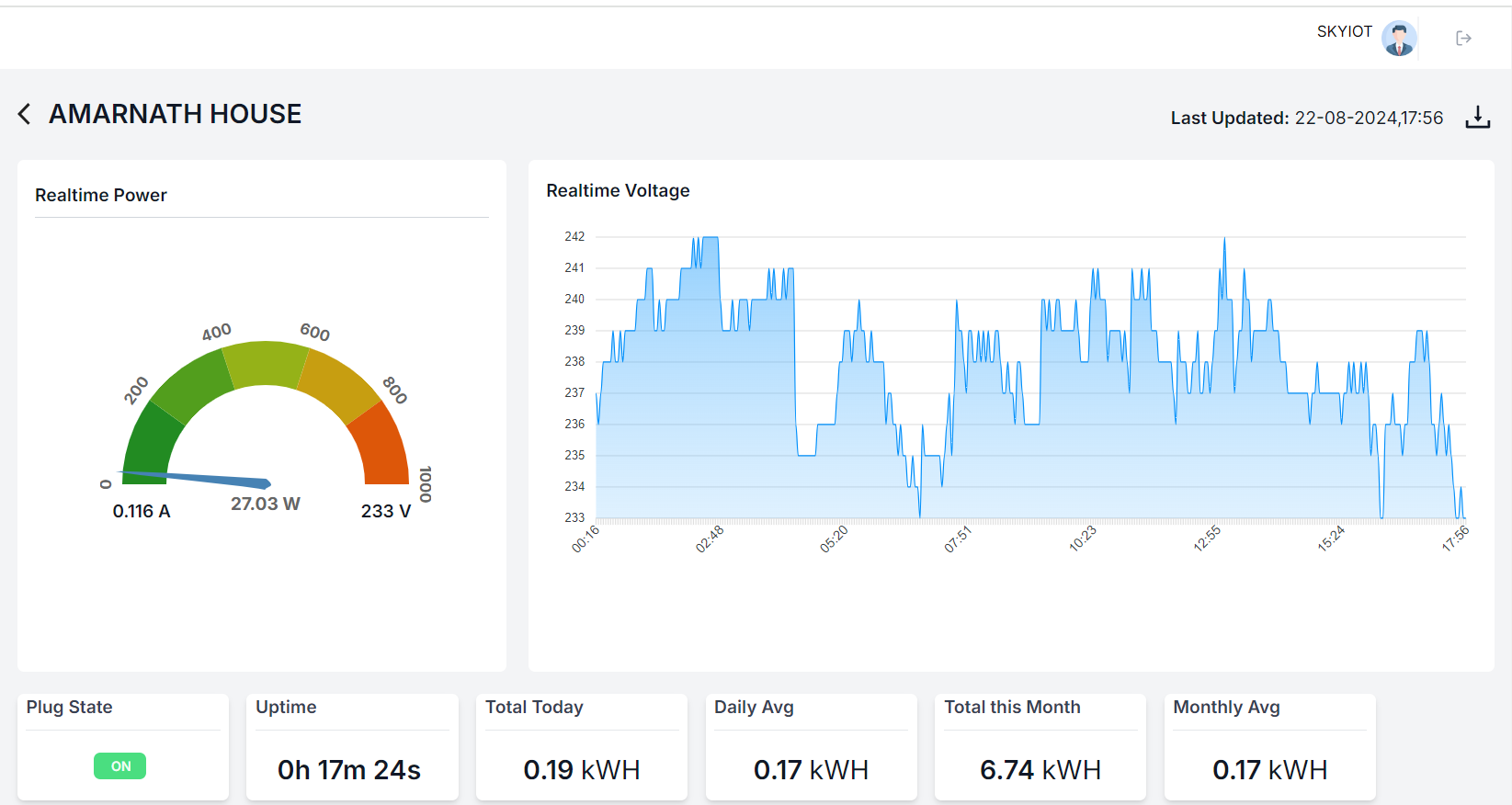1512x805 pixels.
Task: Click the Uptime card value
Action: [349, 769]
